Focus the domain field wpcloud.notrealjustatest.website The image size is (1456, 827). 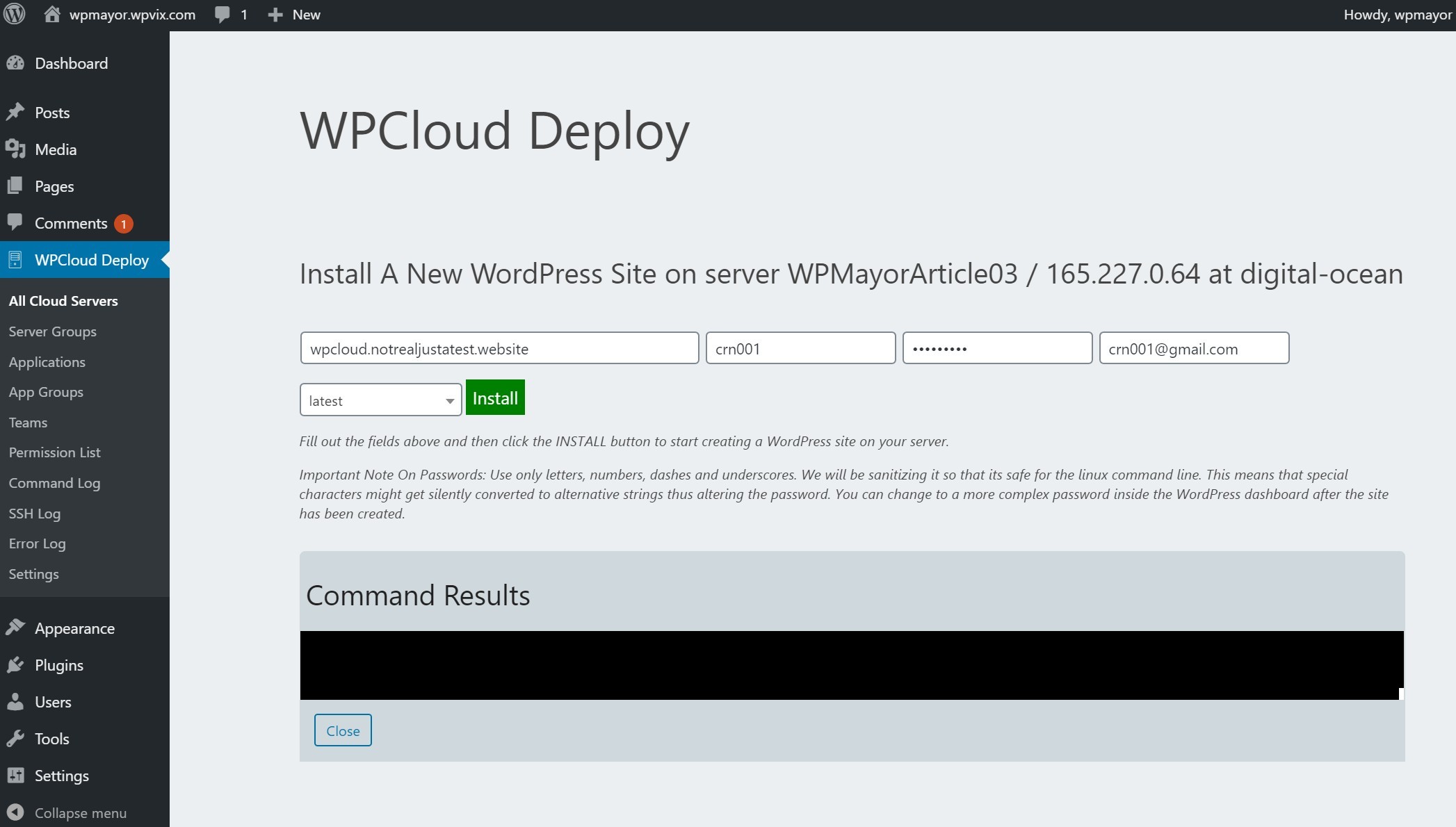pos(499,348)
